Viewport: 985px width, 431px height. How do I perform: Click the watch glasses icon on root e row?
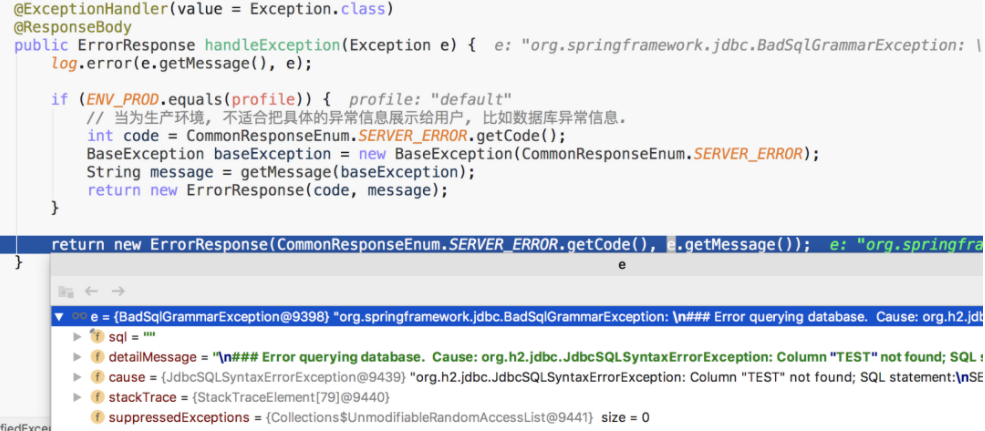pos(80,317)
